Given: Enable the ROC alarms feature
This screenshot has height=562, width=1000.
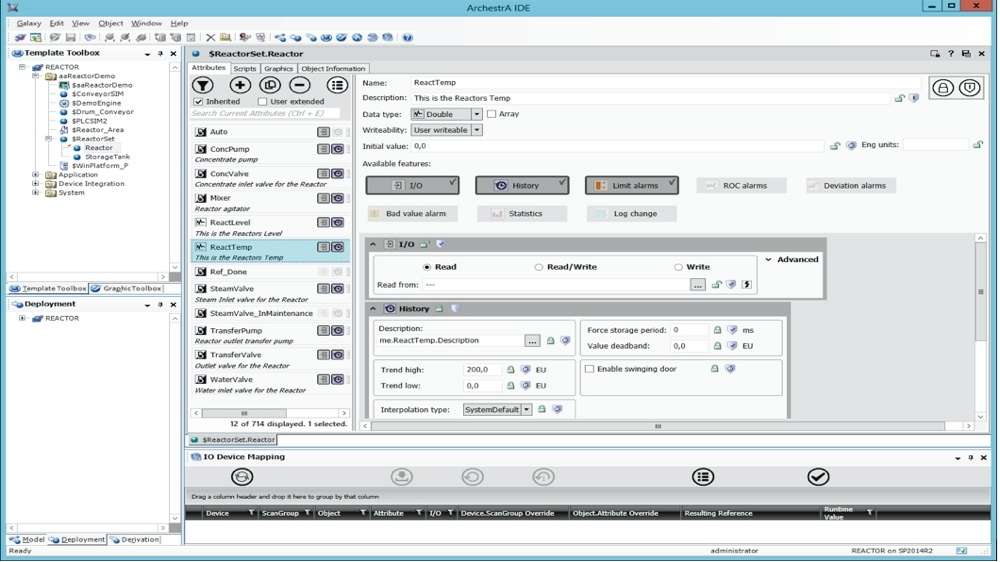Looking at the screenshot, I should [741, 186].
